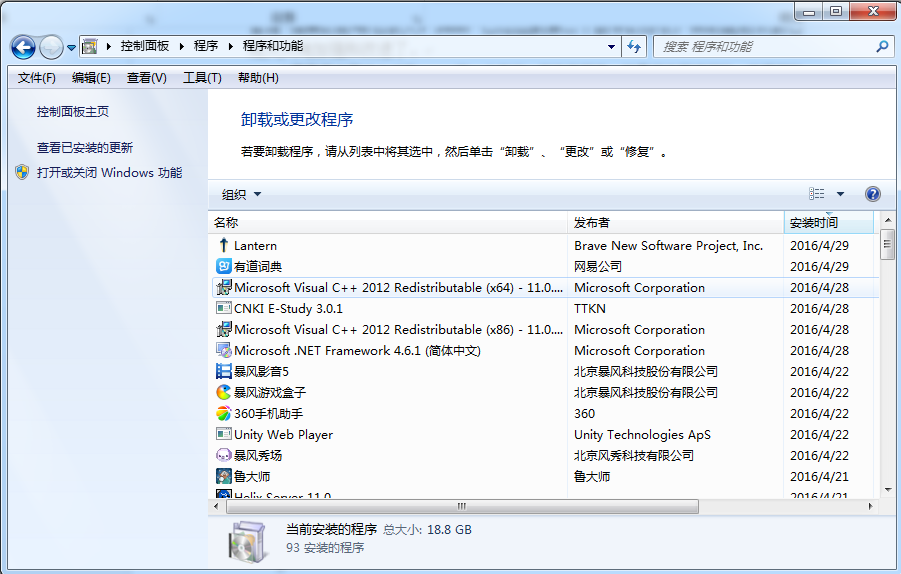
Task: Click the Unity Web Player icon
Action: pos(224,434)
